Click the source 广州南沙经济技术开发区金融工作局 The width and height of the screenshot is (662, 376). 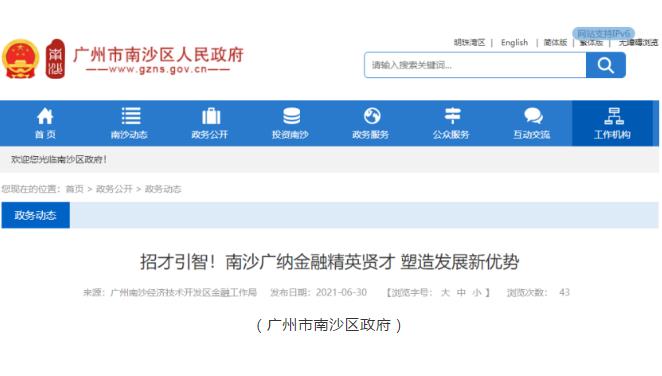click(x=183, y=292)
